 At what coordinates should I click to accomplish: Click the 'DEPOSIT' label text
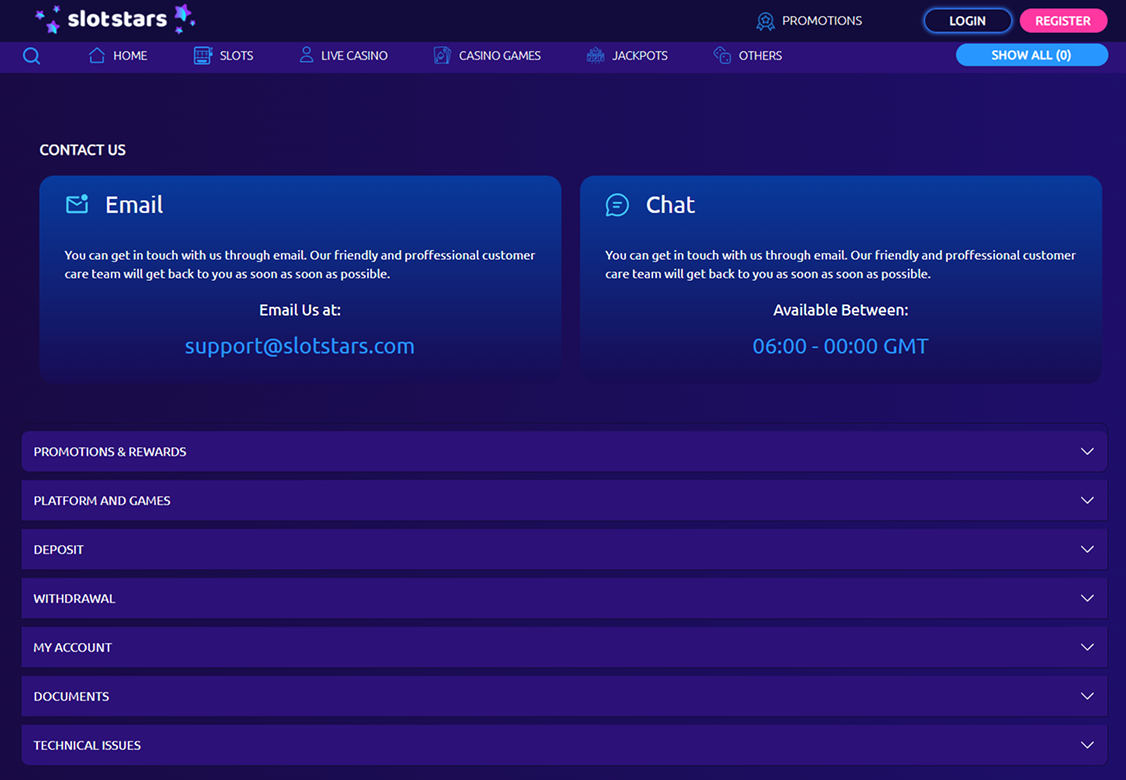tap(59, 549)
